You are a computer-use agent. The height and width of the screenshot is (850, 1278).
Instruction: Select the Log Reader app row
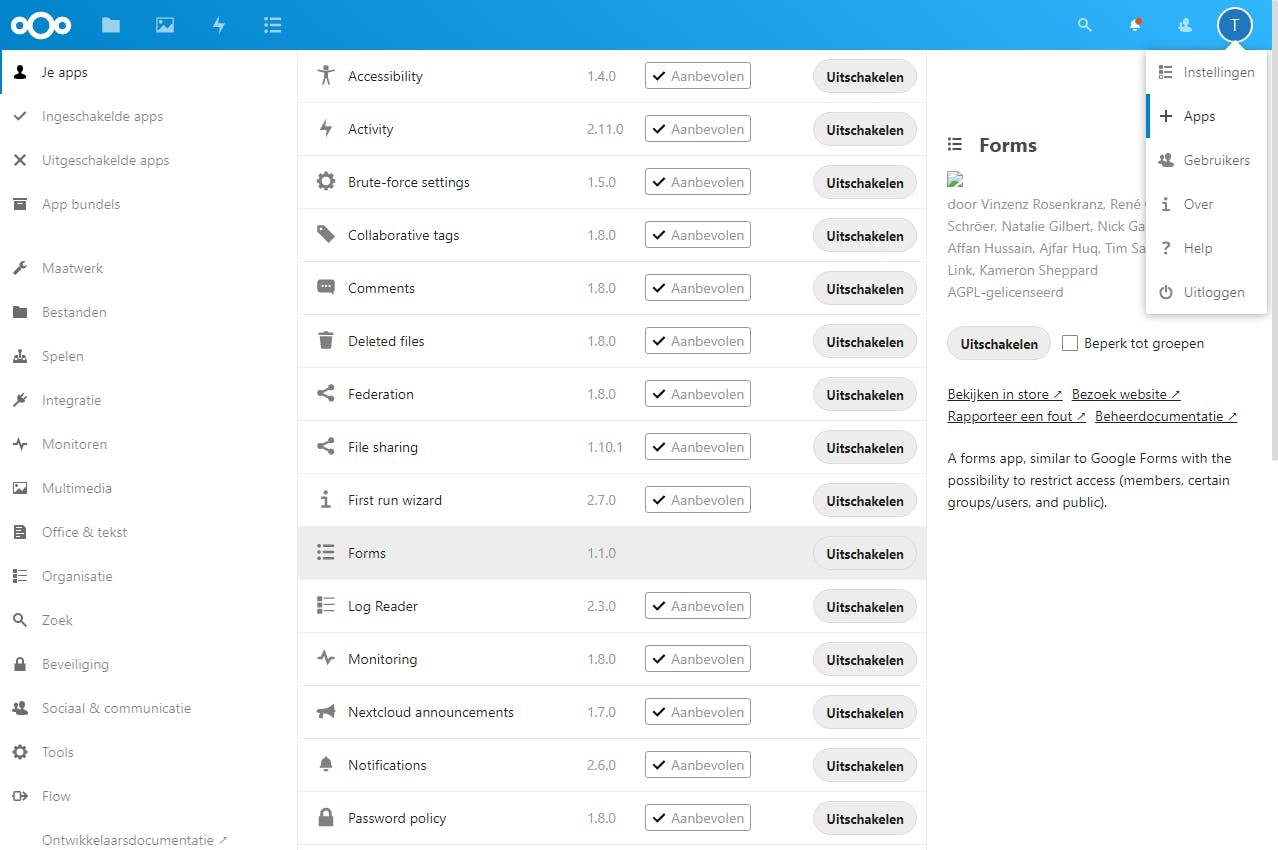(x=450, y=606)
